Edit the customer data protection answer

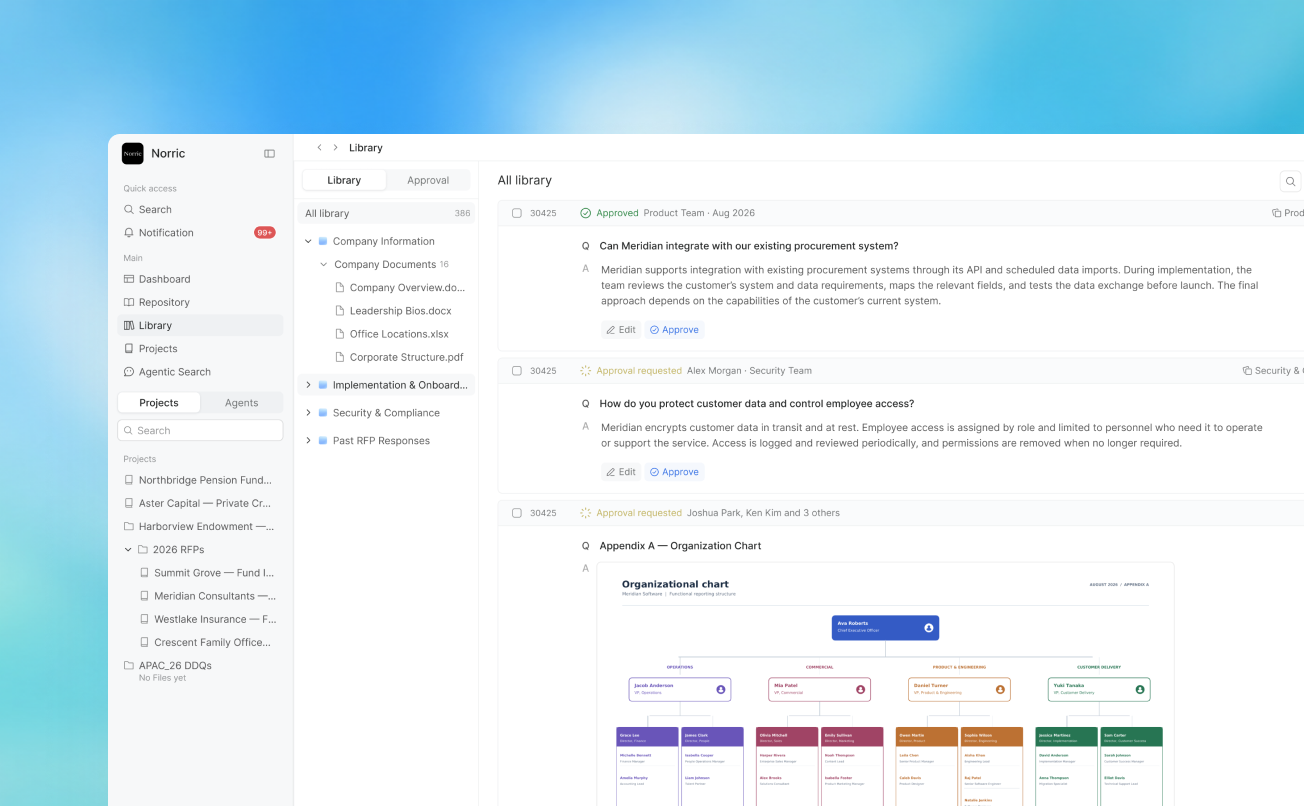click(x=621, y=472)
